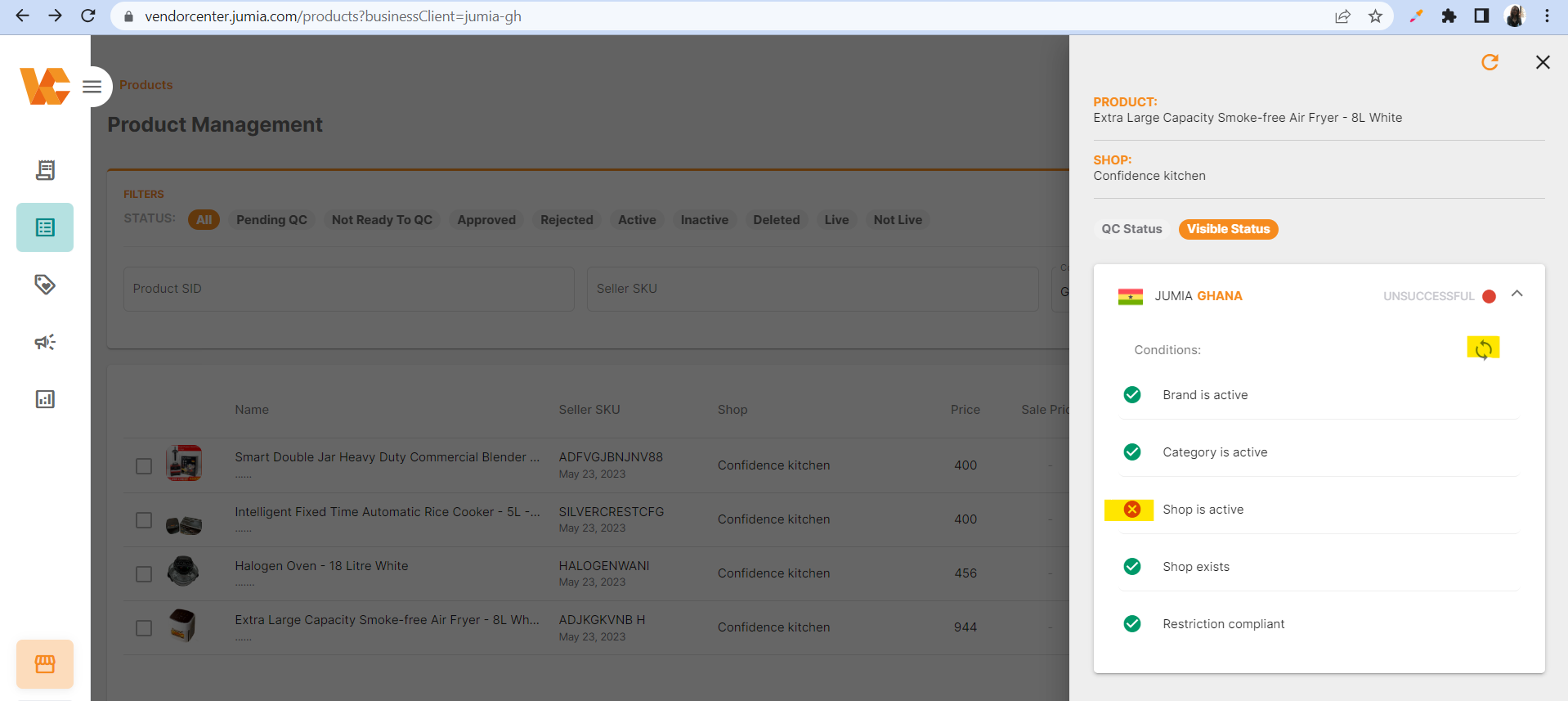Close the product status side panel
Image resolution: width=1568 pixels, height=701 pixels.
pos(1543,62)
